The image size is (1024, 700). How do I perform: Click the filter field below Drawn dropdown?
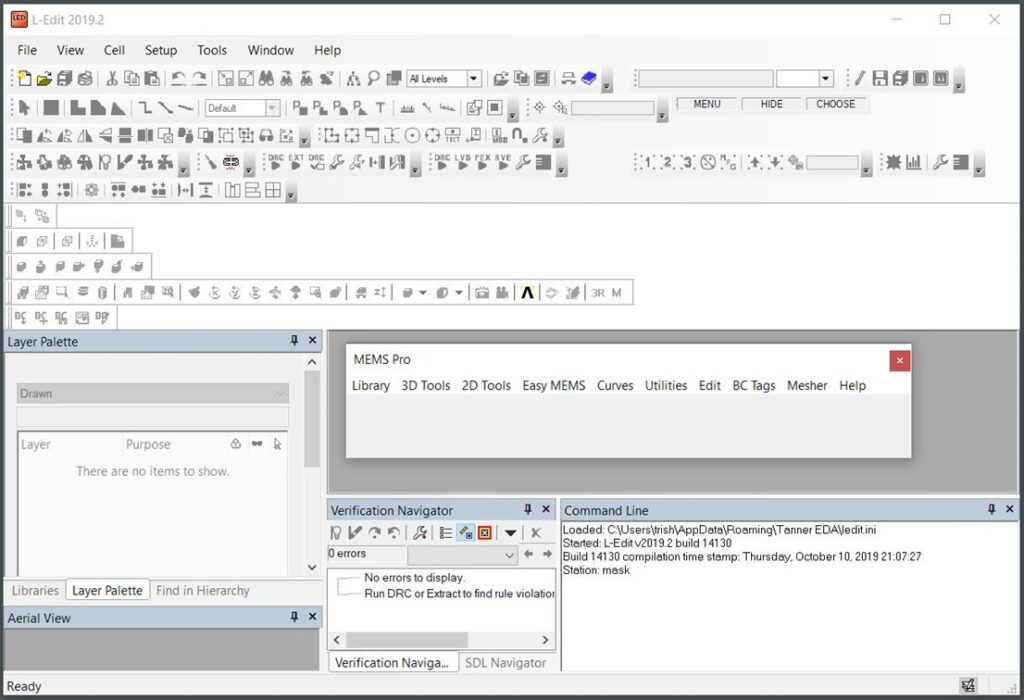153,417
